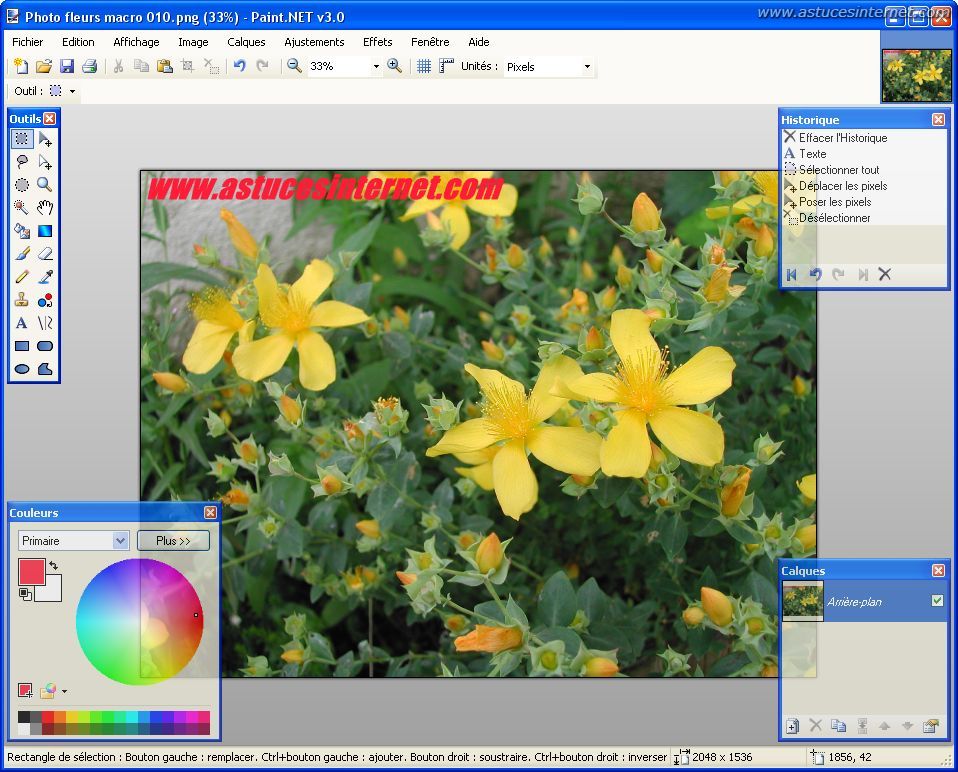Open the Unités dropdown
958x772 pixels.
click(587, 67)
